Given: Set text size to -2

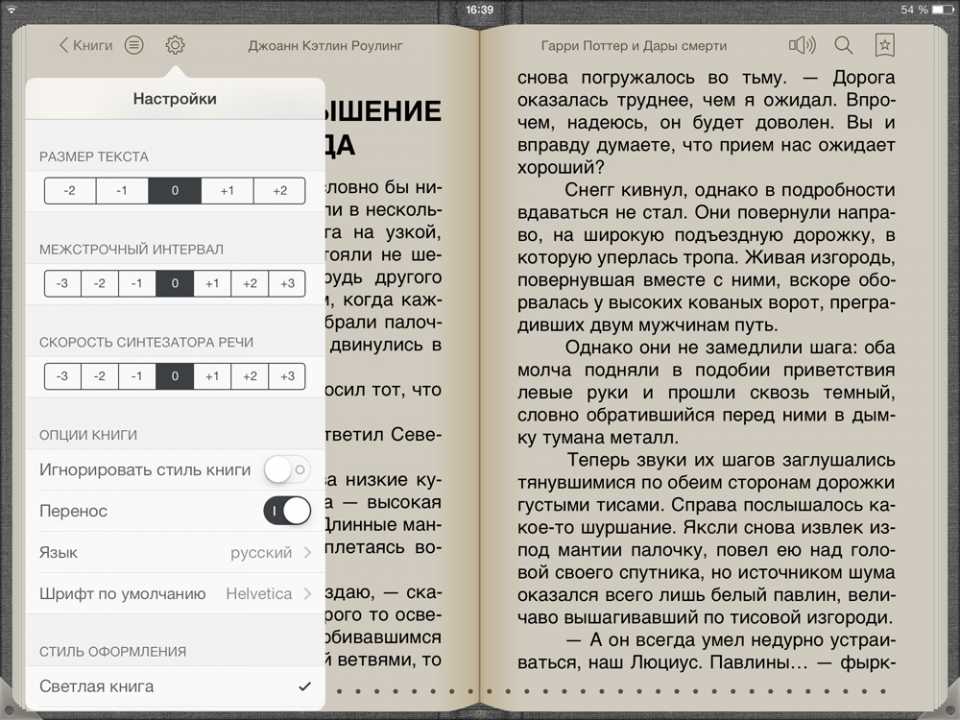Looking at the screenshot, I should (70, 191).
